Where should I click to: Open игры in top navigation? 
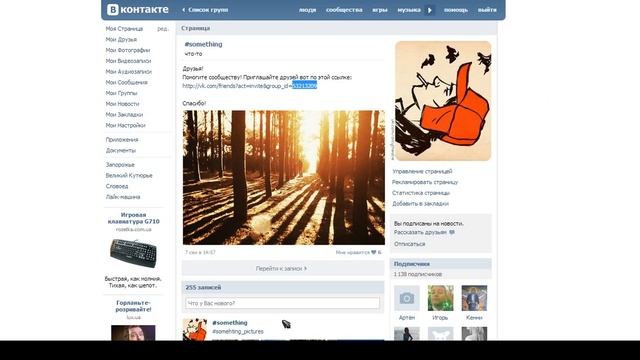coord(380,10)
